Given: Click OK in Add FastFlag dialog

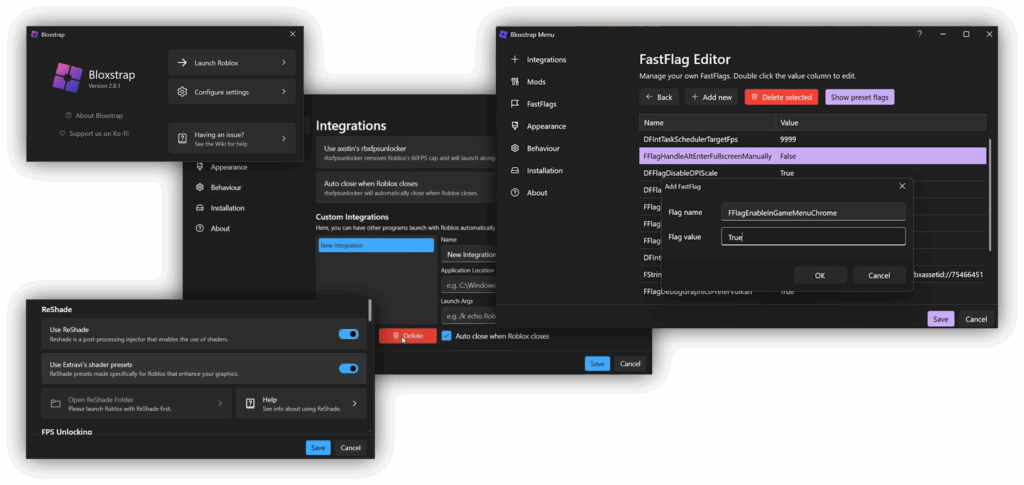Looking at the screenshot, I should [x=820, y=275].
